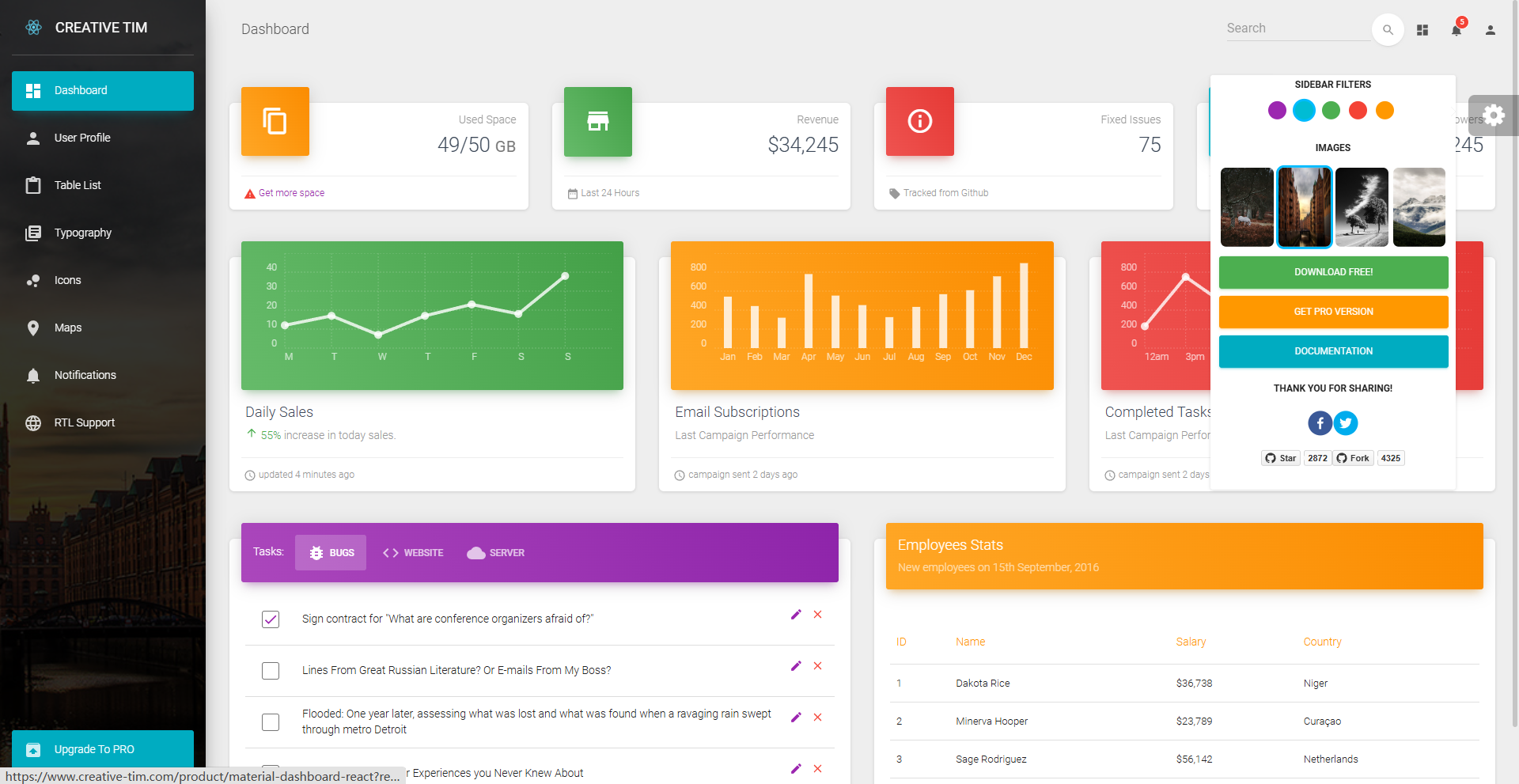The width and height of the screenshot is (1519, 784).
Task: Click the tag icon by Tracked from Github
Action: point(895,194)
